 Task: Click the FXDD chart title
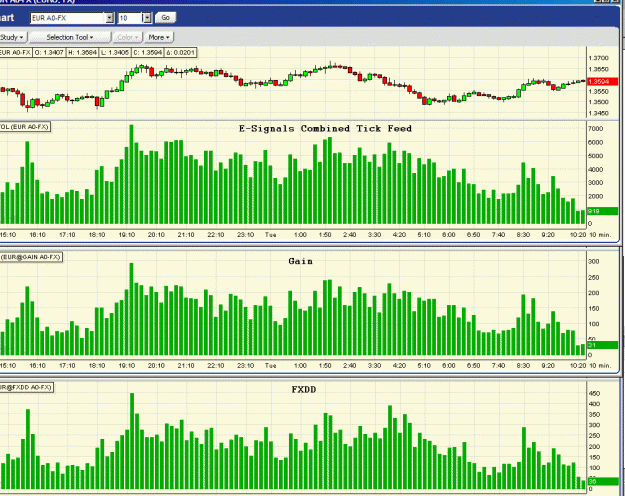click(x=304, y=390)
